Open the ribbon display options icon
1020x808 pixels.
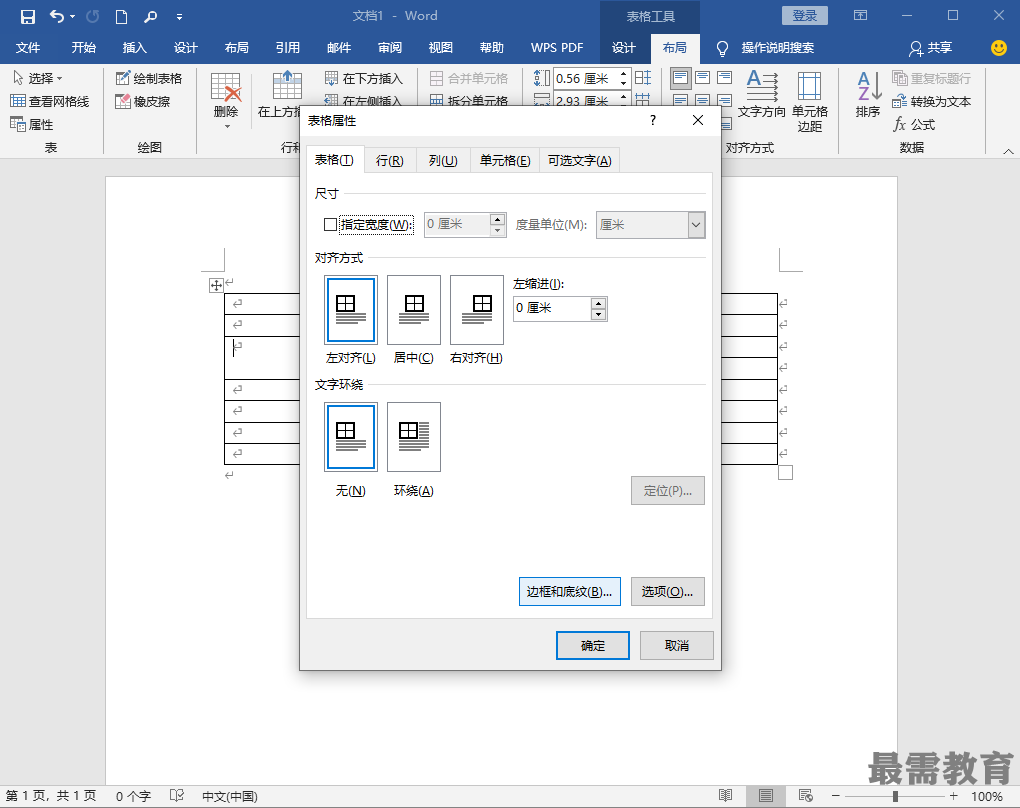861,16
